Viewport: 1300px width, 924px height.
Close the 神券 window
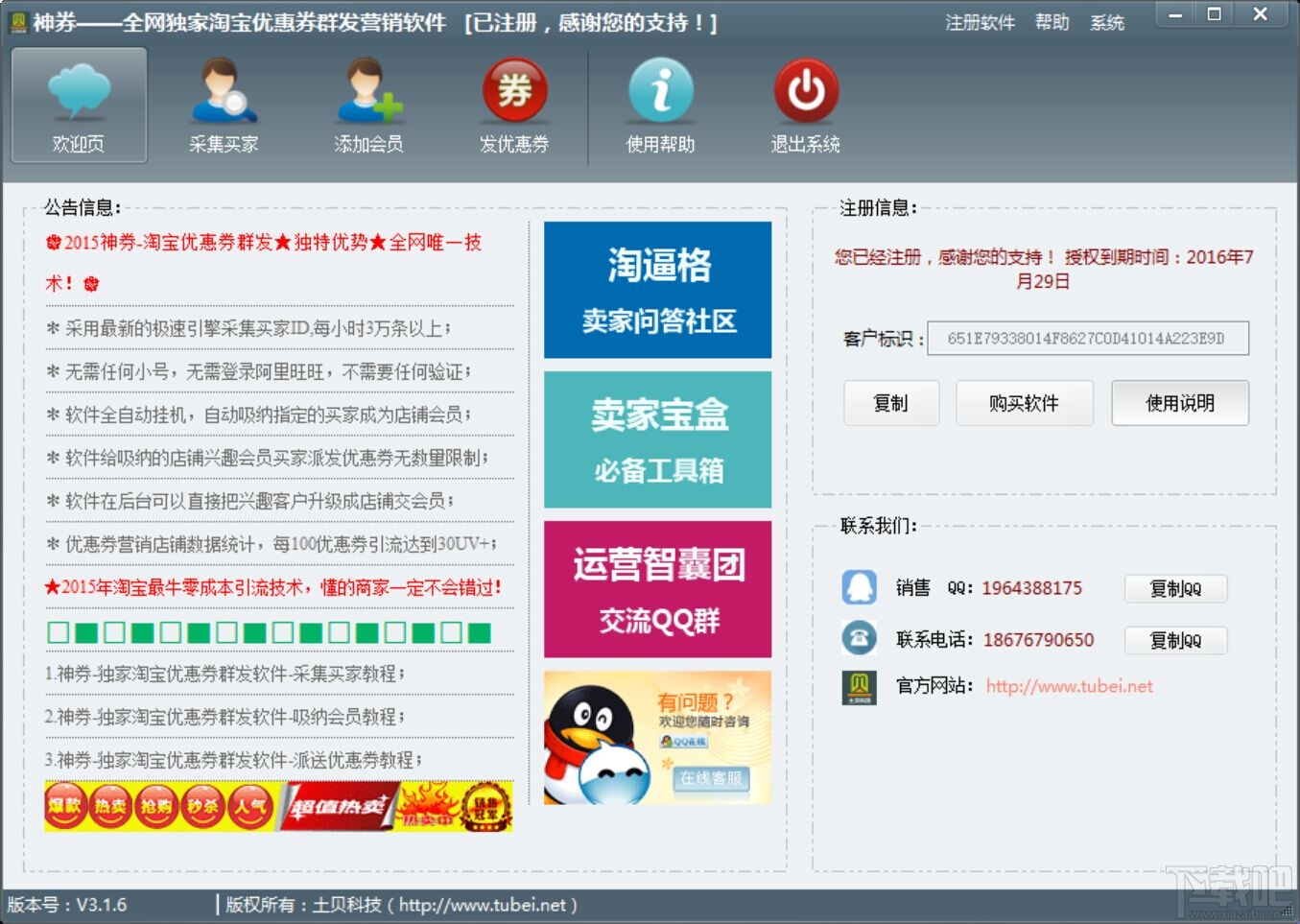(x=1261, y=14)
